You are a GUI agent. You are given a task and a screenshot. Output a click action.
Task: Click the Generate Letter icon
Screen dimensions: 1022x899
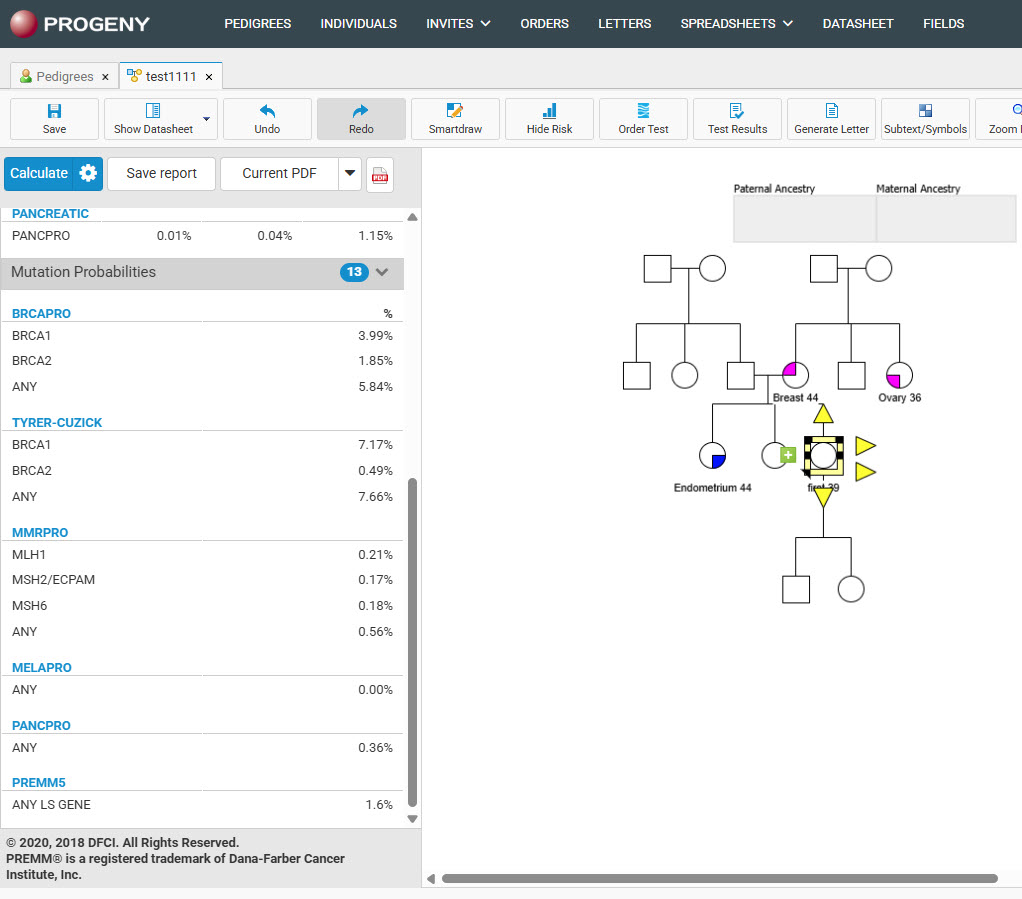coord(831,112)
